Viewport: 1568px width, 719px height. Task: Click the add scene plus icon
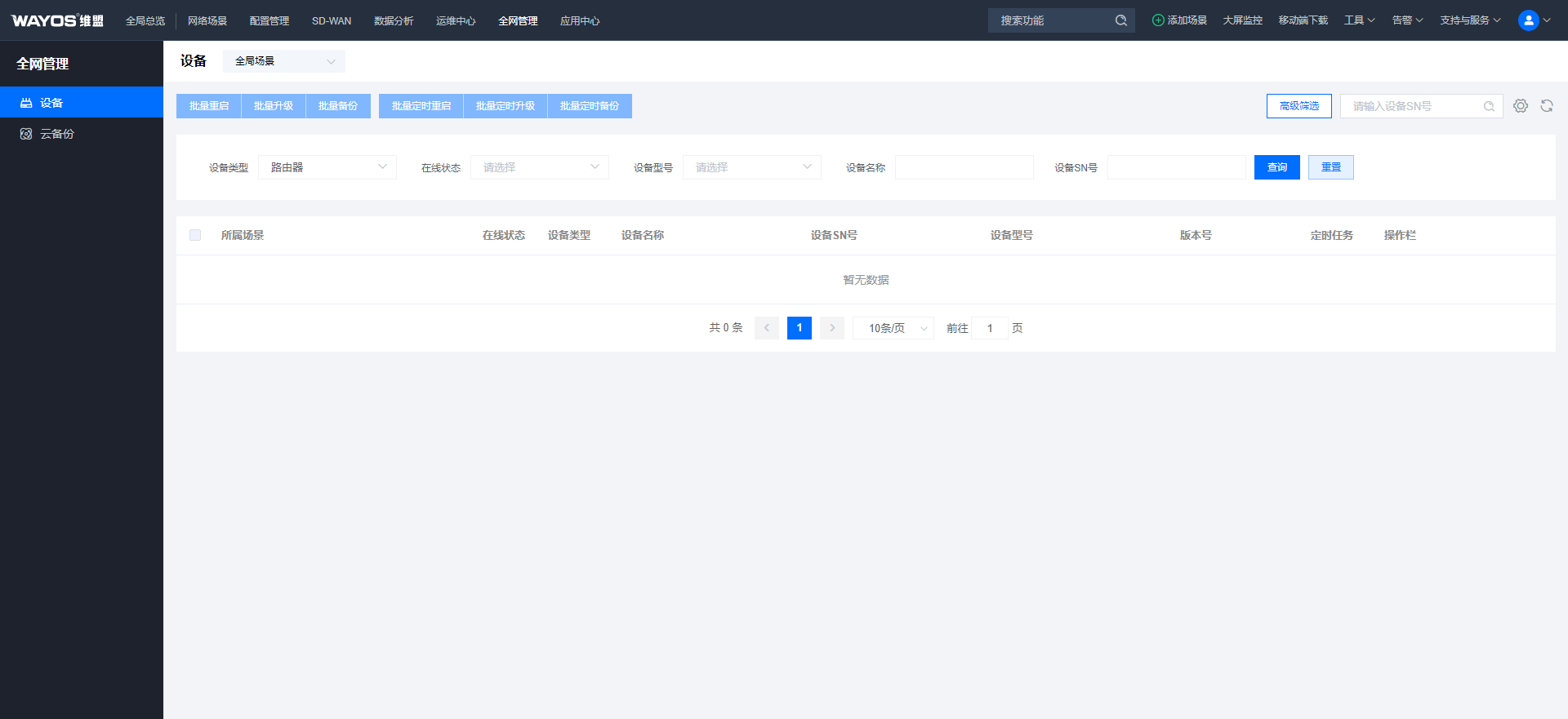click(x=1157, y=20)
